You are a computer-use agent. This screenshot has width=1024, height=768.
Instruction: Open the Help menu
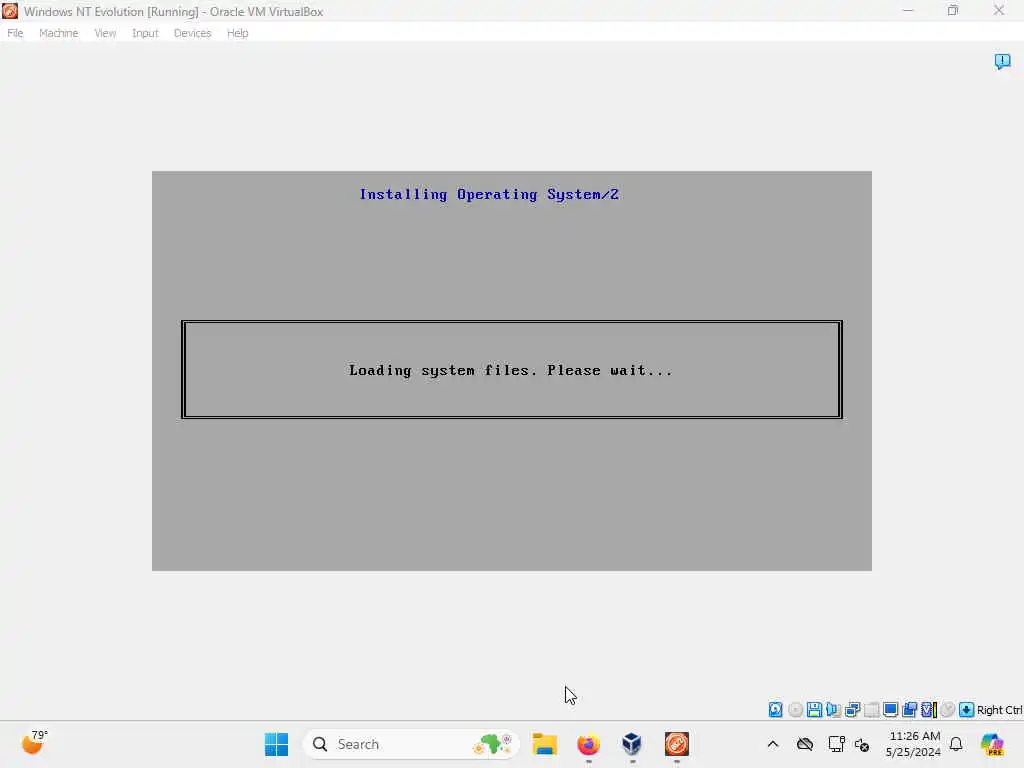pos(238,33)
